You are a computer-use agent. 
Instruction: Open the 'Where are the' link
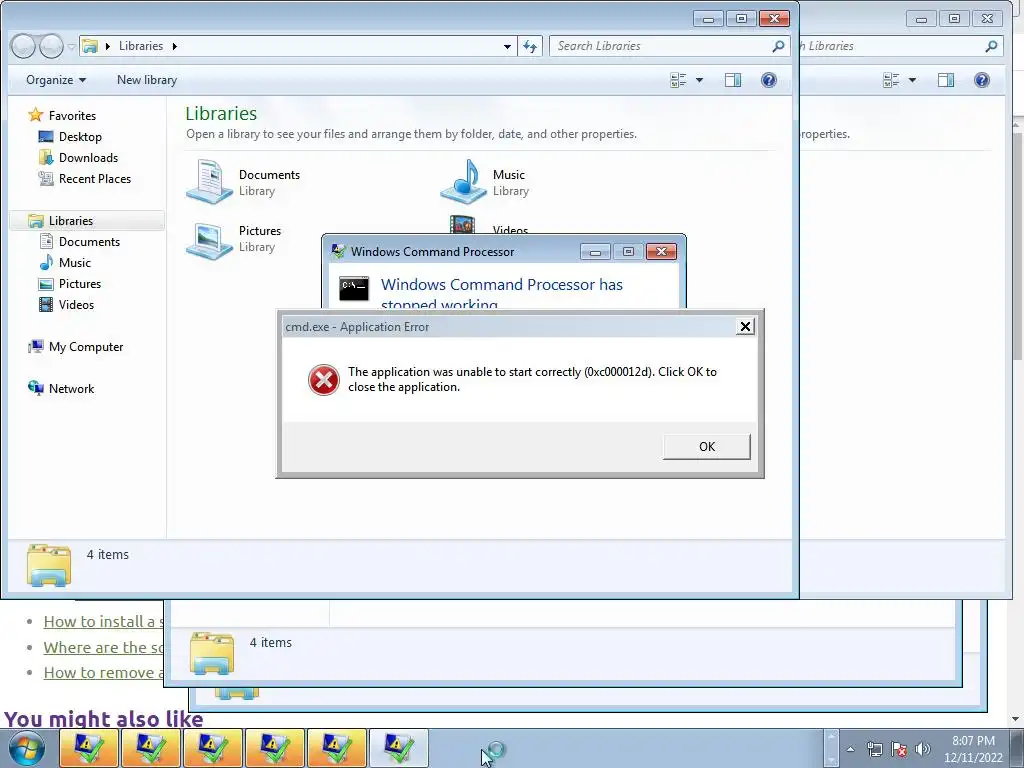pos(103,647)
